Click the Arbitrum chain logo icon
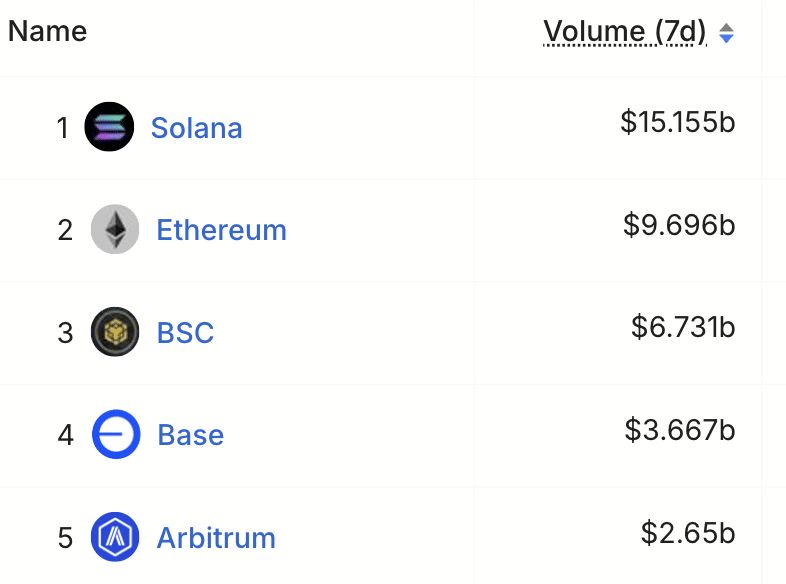The height and width of the screenshot is (584, 786). (115, 537)
